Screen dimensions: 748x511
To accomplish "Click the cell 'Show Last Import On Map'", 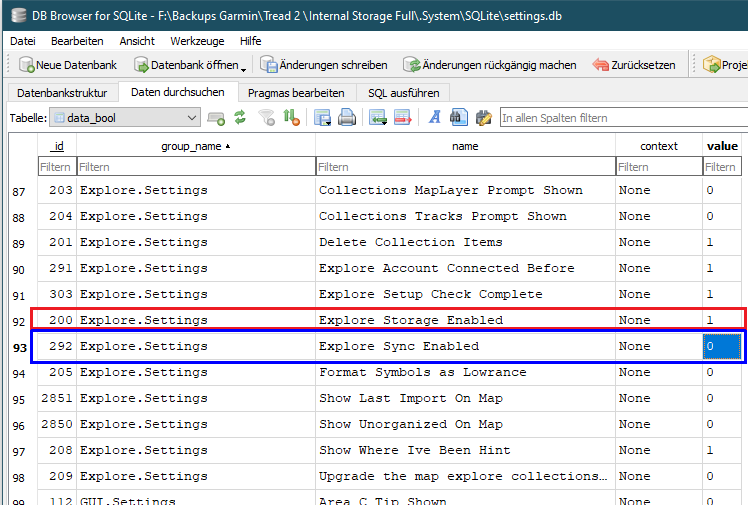I will tap(465, 398).
